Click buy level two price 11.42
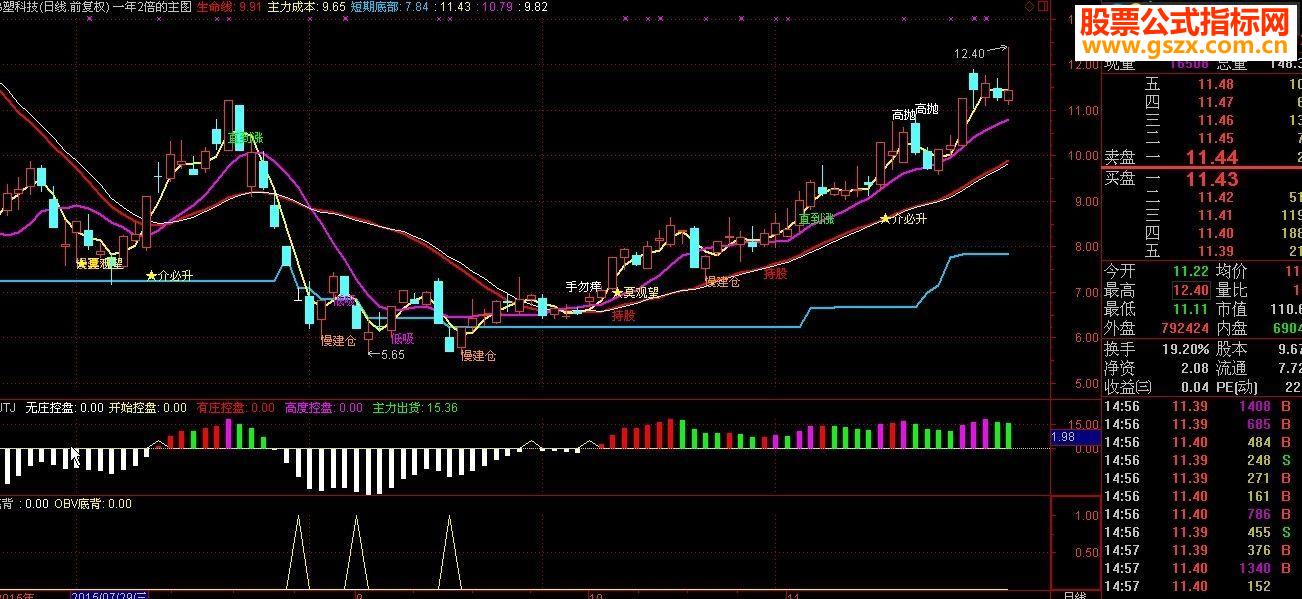The height and width of the screenshot is (599, 1302). tap(1216, 197)
